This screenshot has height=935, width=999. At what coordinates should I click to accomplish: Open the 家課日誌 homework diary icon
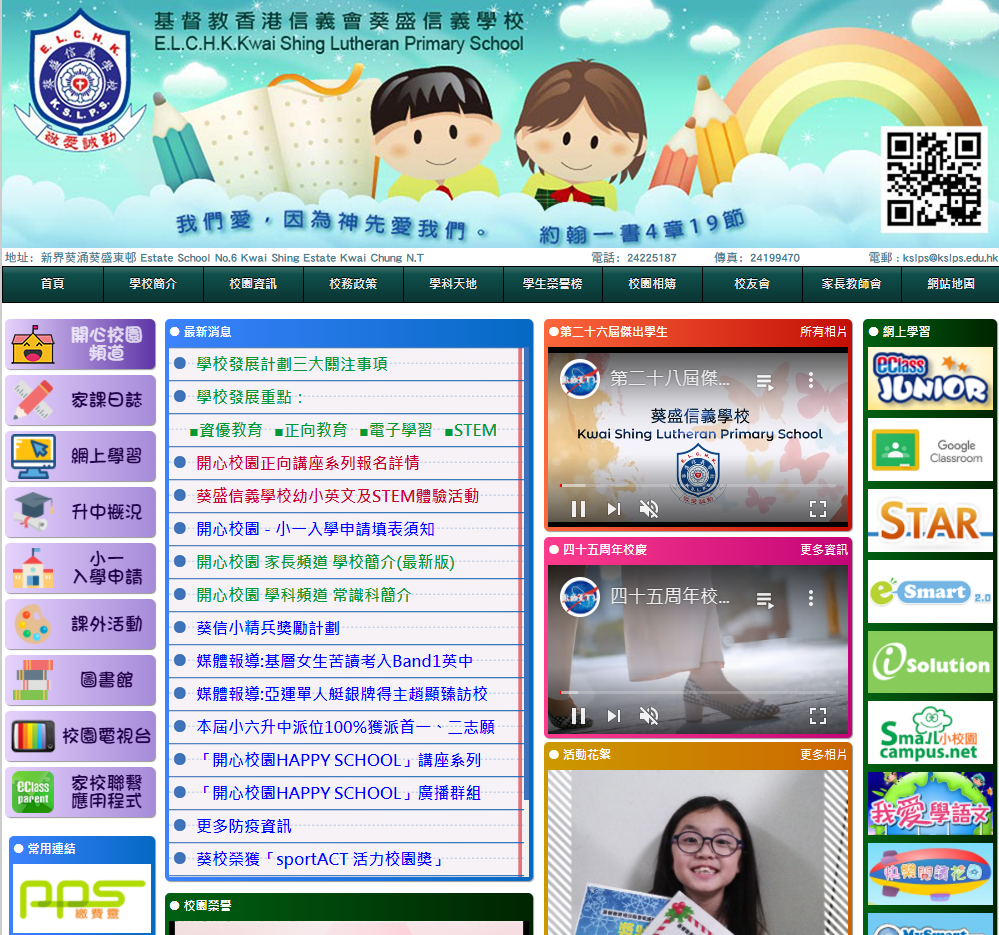point(81,400)
